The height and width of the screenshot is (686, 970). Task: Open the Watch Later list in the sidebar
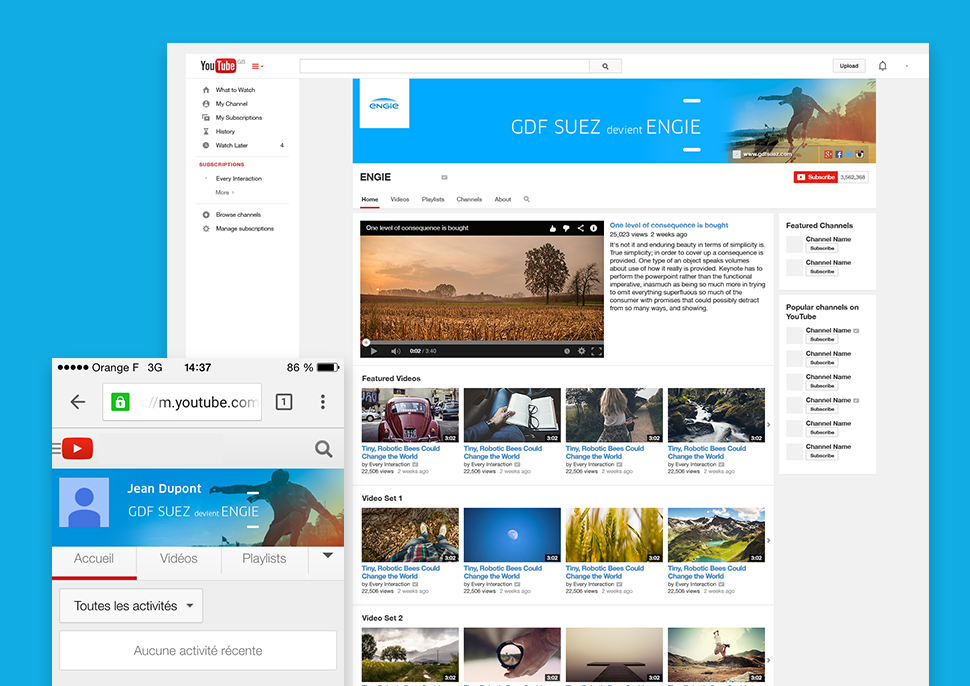point(231,145)
